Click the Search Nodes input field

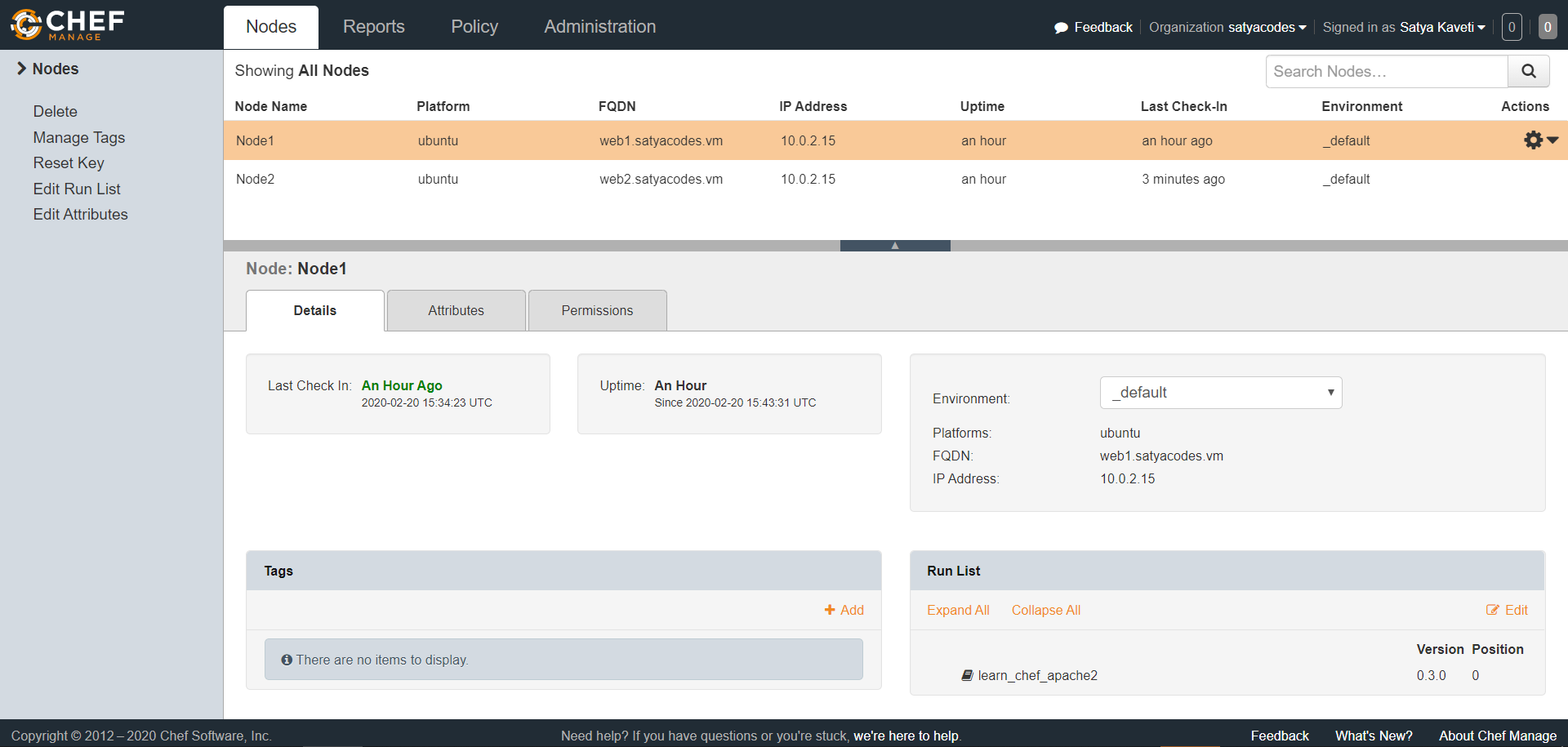1386,71
